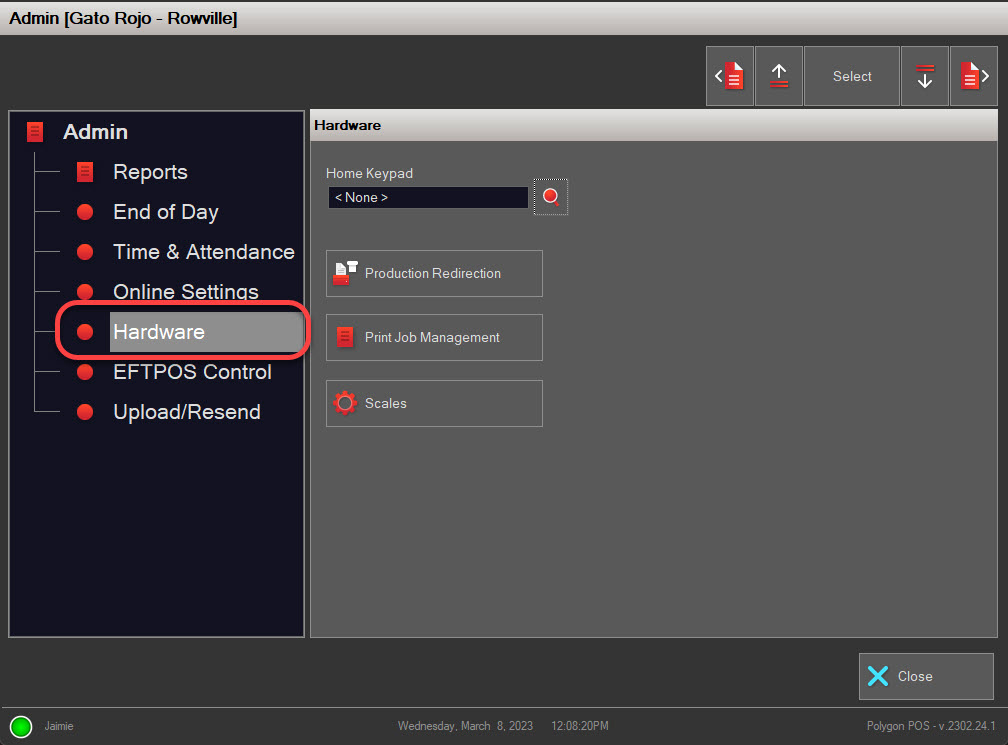Click the green status indicator icon
The image size is (1008, 745).
[21, 727]
